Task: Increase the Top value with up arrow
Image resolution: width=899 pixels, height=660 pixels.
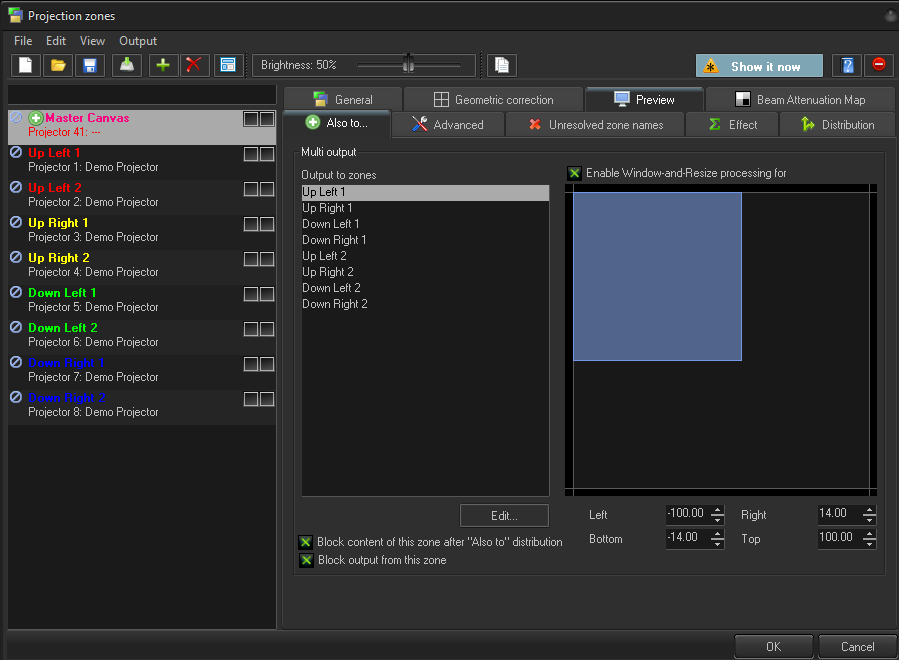Action: tap(868, 534)
